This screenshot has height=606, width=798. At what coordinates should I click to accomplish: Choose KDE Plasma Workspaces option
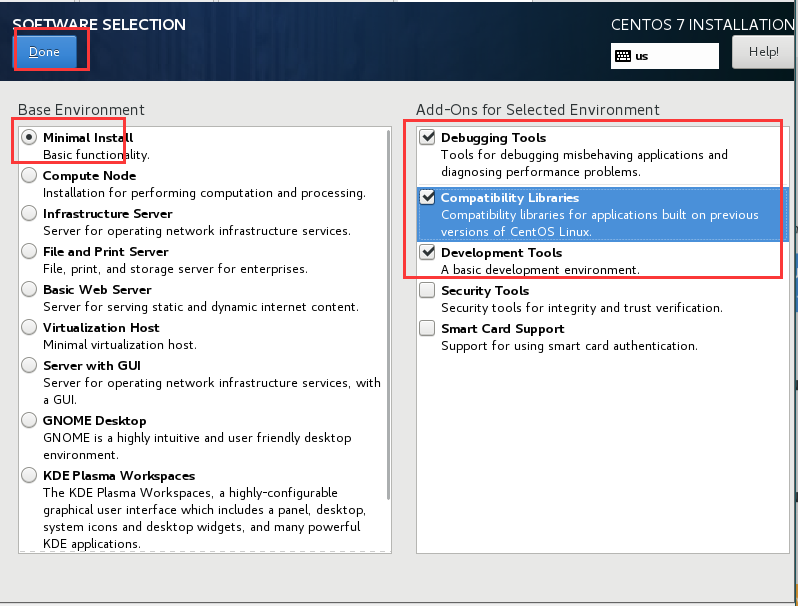pyautogui.click(x=29, y=476)
